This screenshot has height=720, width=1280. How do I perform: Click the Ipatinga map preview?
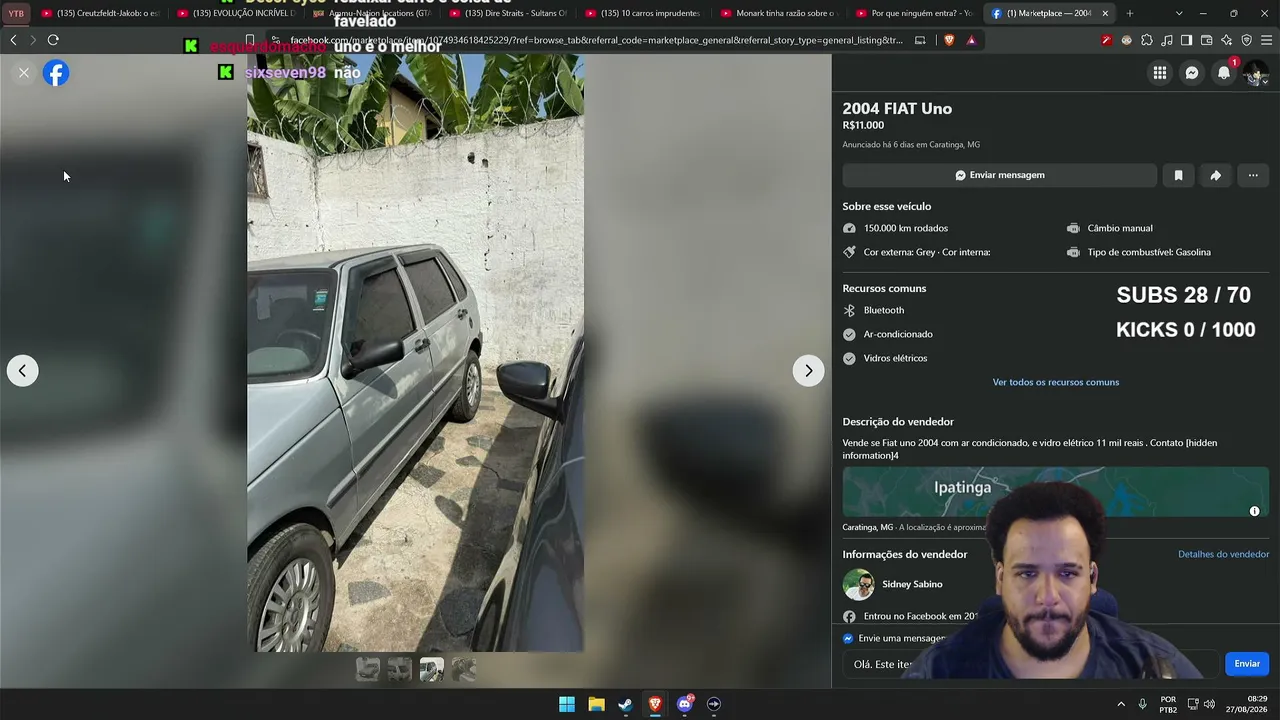tap(1055, 492)
